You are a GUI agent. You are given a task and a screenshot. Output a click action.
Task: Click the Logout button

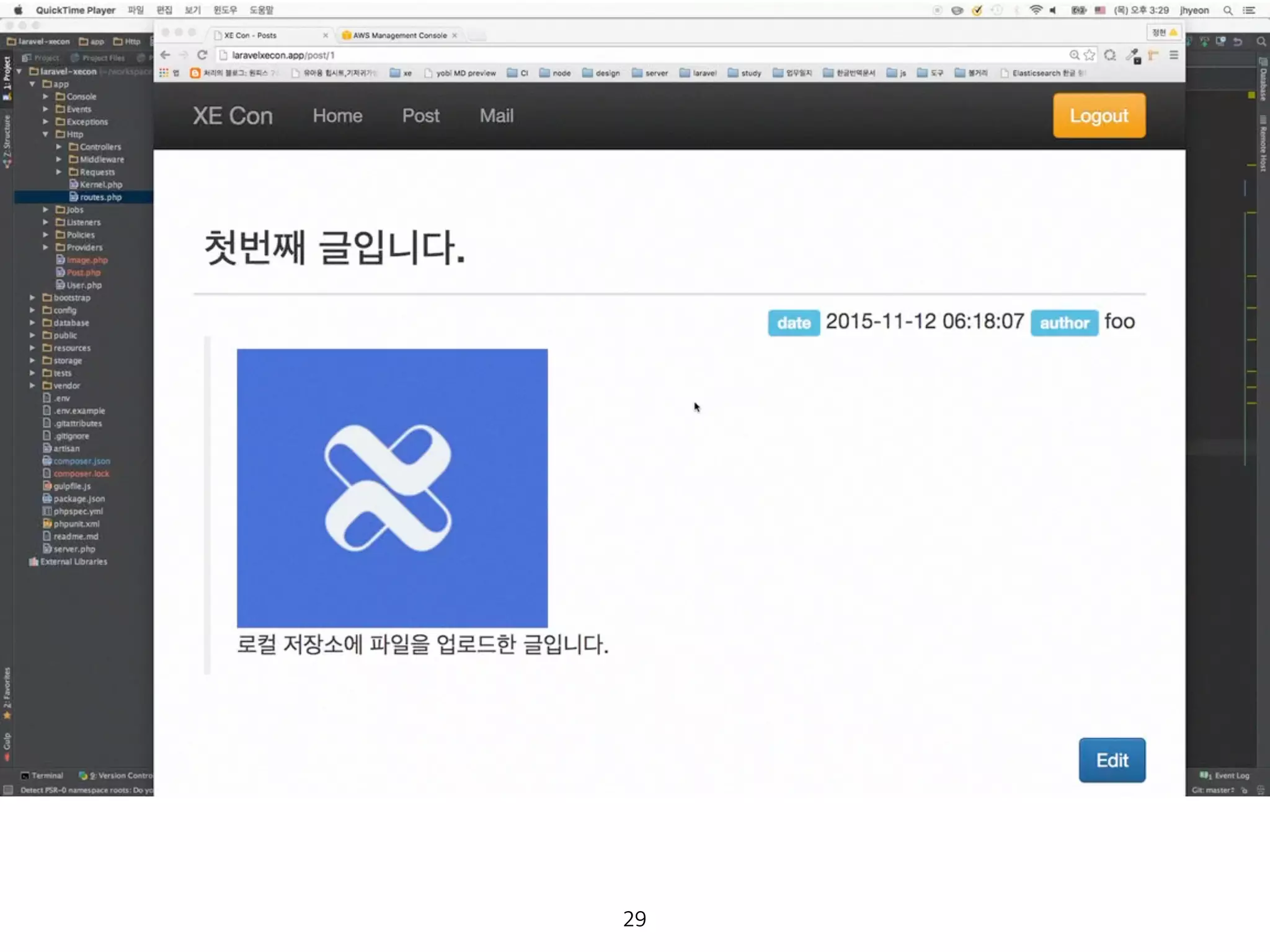click(x=1099, y=116)
